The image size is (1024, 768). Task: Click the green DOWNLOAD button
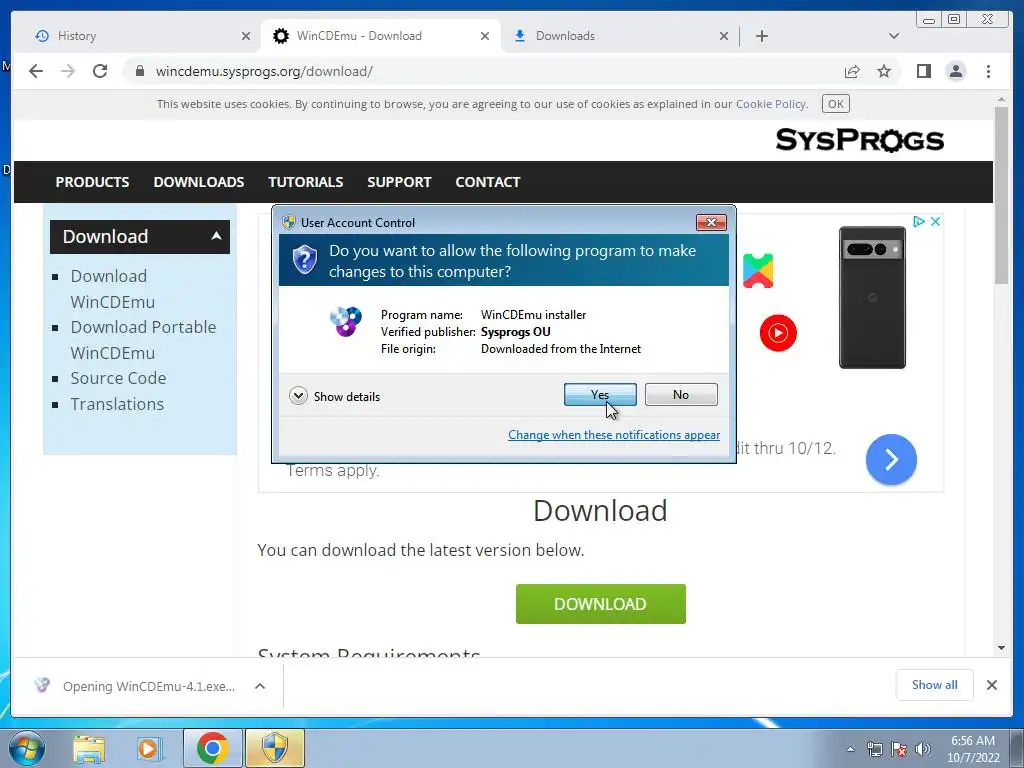point(600,604)
